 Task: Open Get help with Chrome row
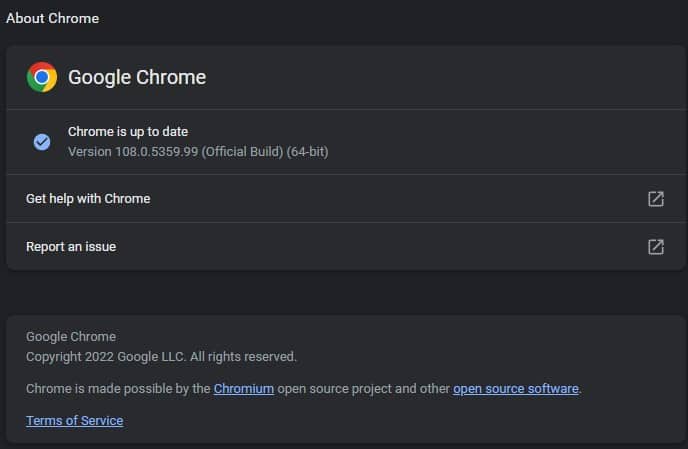click(346, 199)
